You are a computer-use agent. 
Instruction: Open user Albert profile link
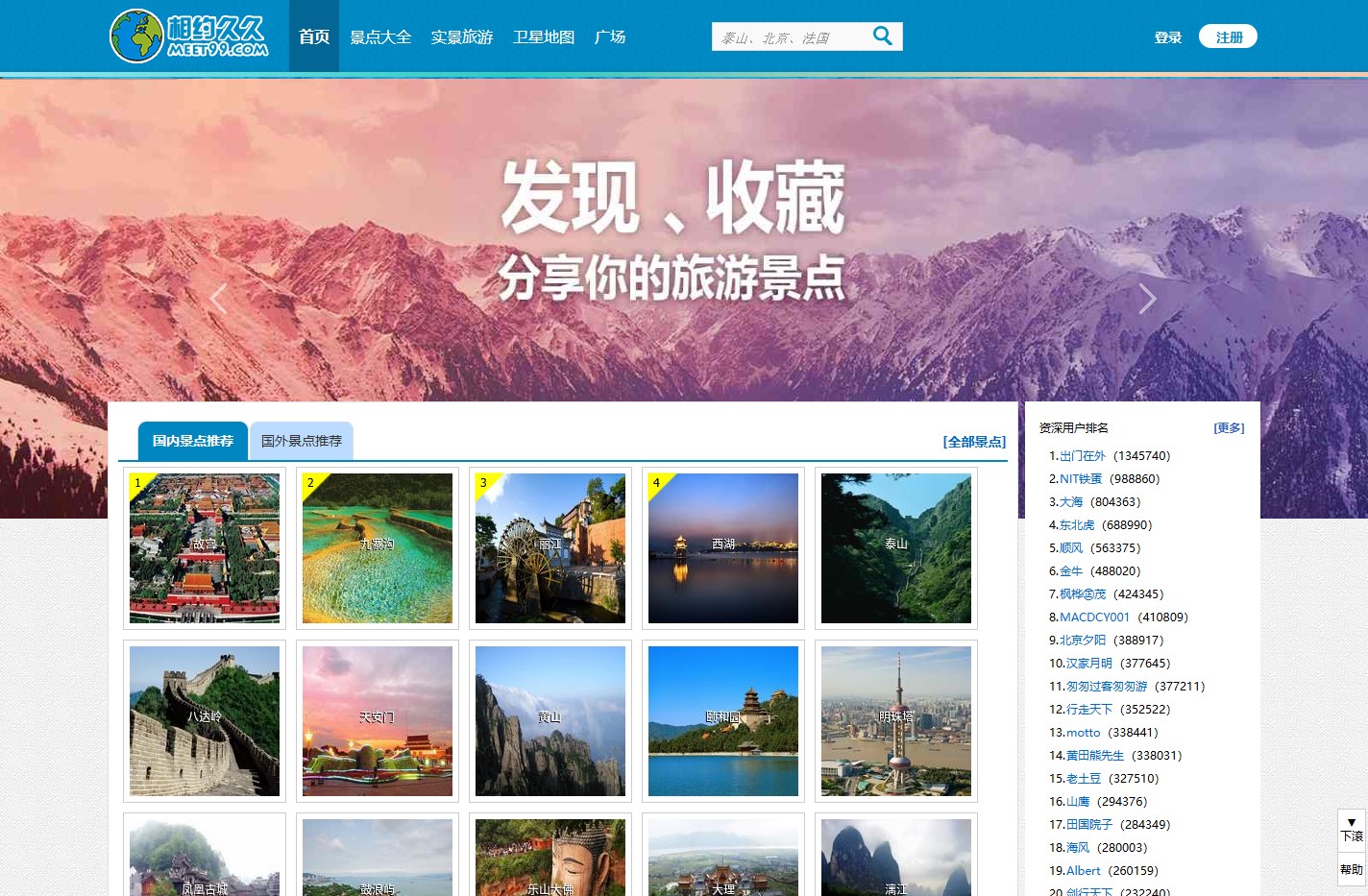[x=1084, y=871]
